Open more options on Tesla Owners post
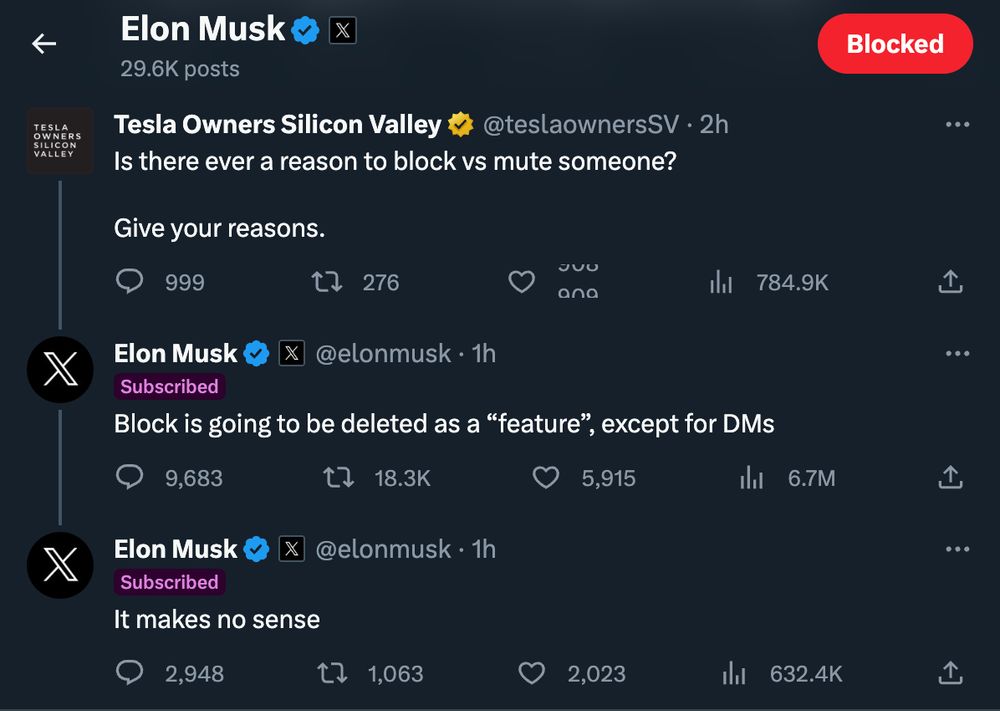 point(957,125)
